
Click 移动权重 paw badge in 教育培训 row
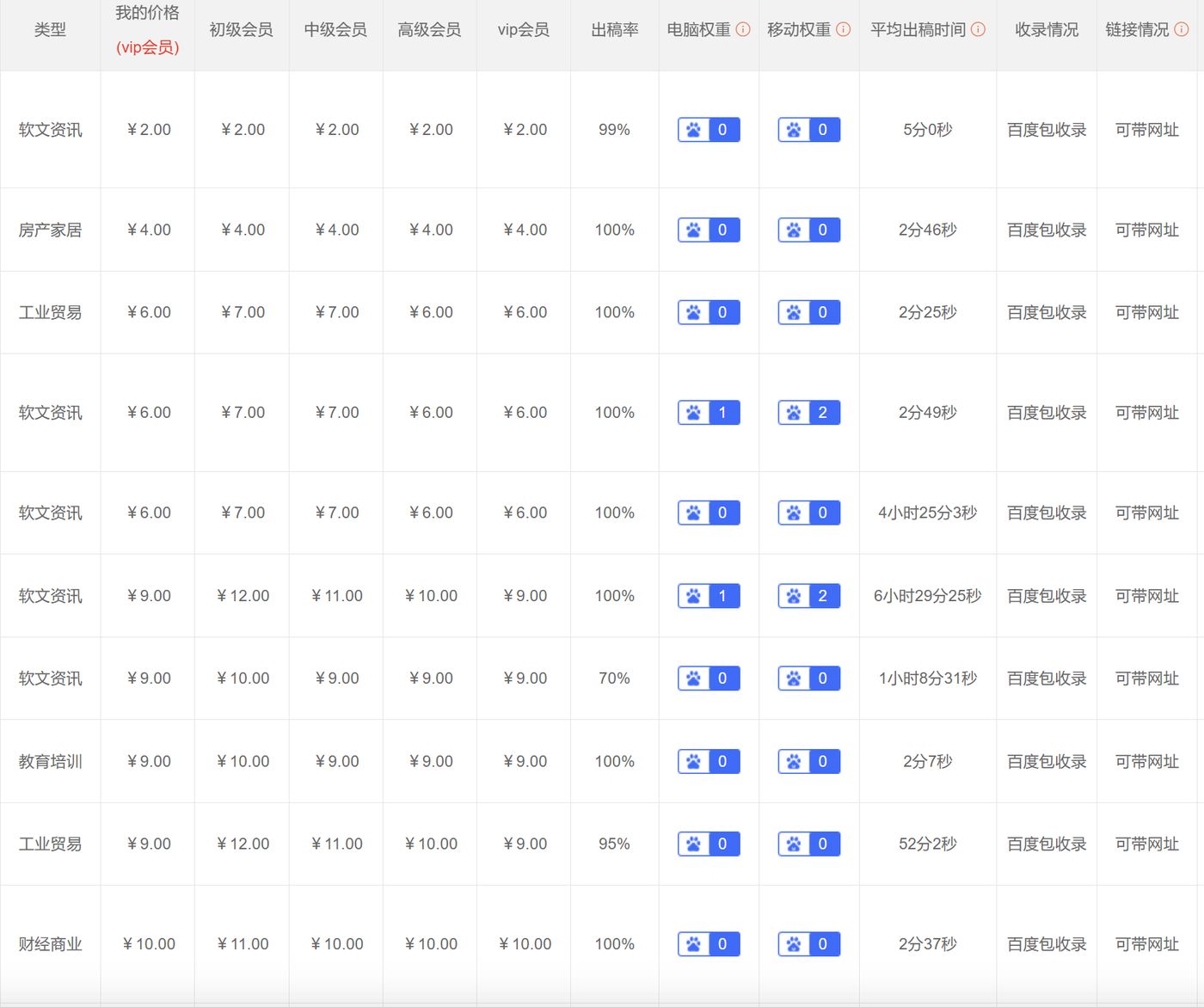point(809,761)
